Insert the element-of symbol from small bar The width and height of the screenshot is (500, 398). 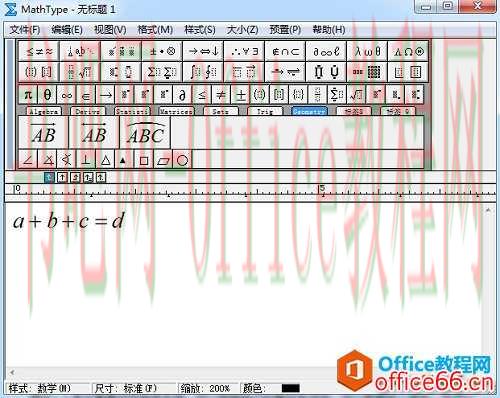tap(86, 95)
